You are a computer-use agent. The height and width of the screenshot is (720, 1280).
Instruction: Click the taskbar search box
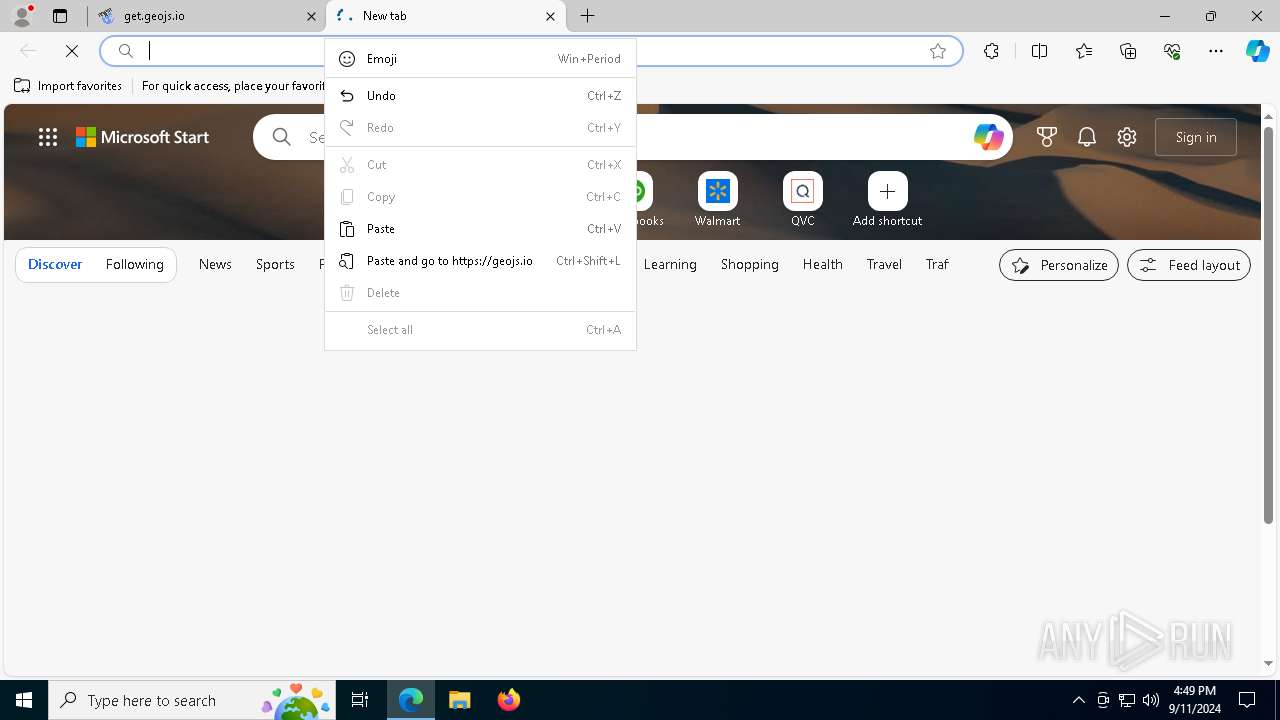click(x=192, y=700)
